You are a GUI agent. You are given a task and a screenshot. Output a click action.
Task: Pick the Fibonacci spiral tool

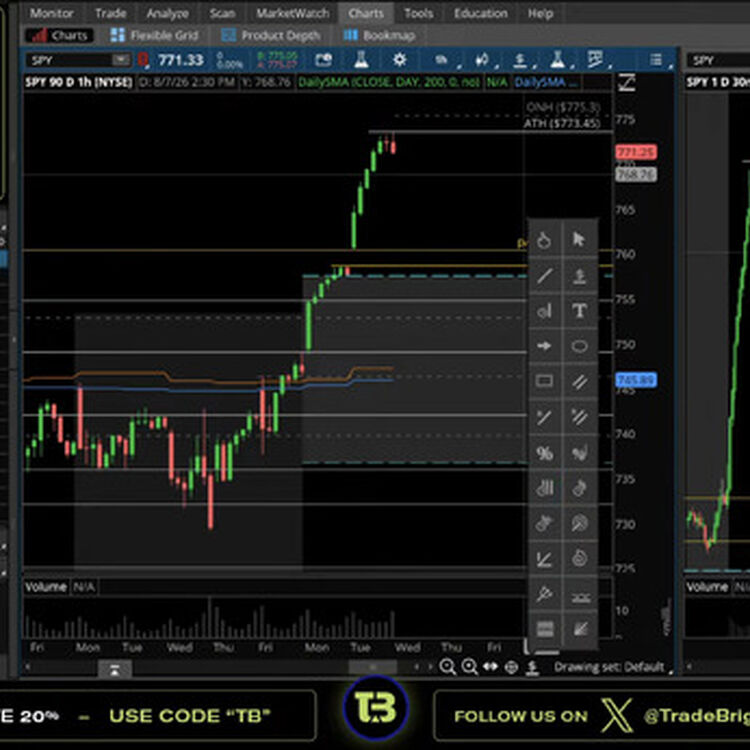(x=579, y=558)
